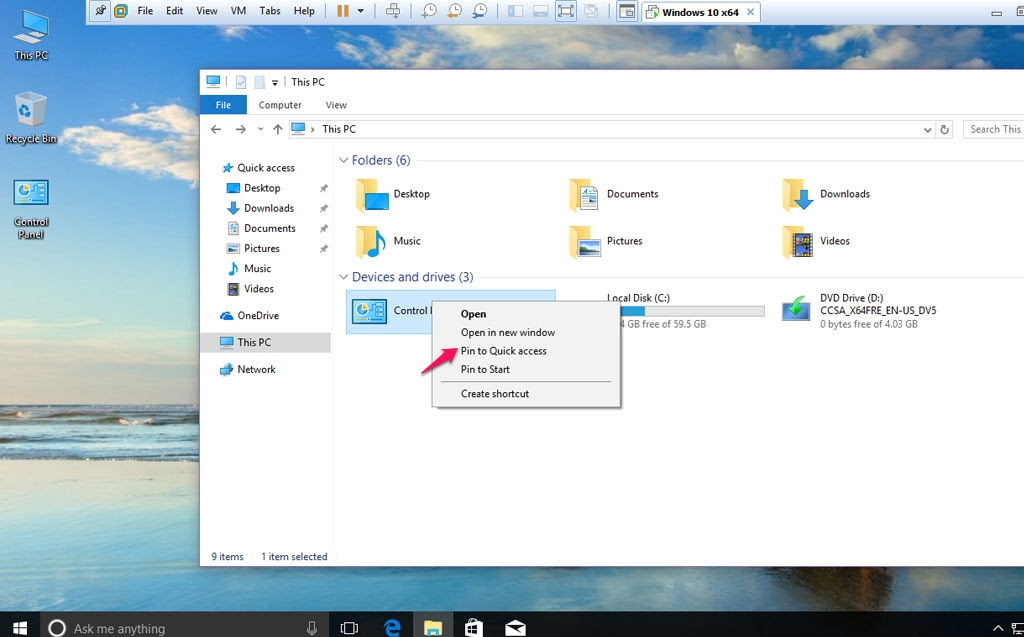Image resolution: width=1024 pixels, height=637 pixels.
Task: Select OneDrive in navigation pane
Action: (257, 316)
